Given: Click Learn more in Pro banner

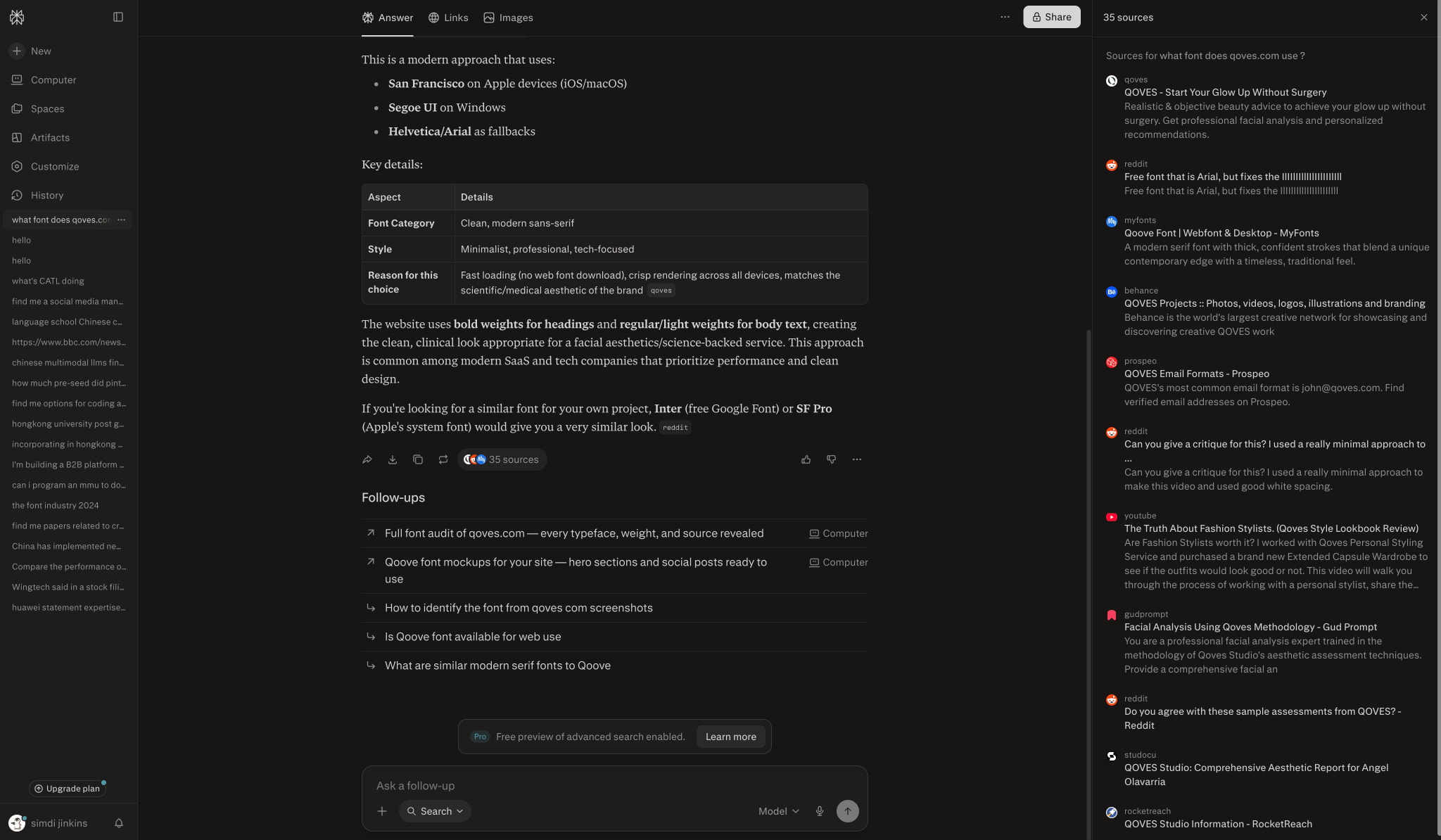Looking at the screenshot, I should pyautogui.click(x=730, y=737).
